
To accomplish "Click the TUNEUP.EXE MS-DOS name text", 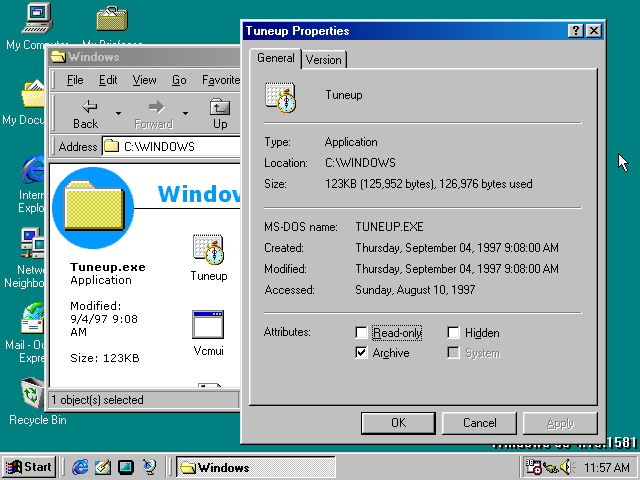I will [x=389, y=227].
